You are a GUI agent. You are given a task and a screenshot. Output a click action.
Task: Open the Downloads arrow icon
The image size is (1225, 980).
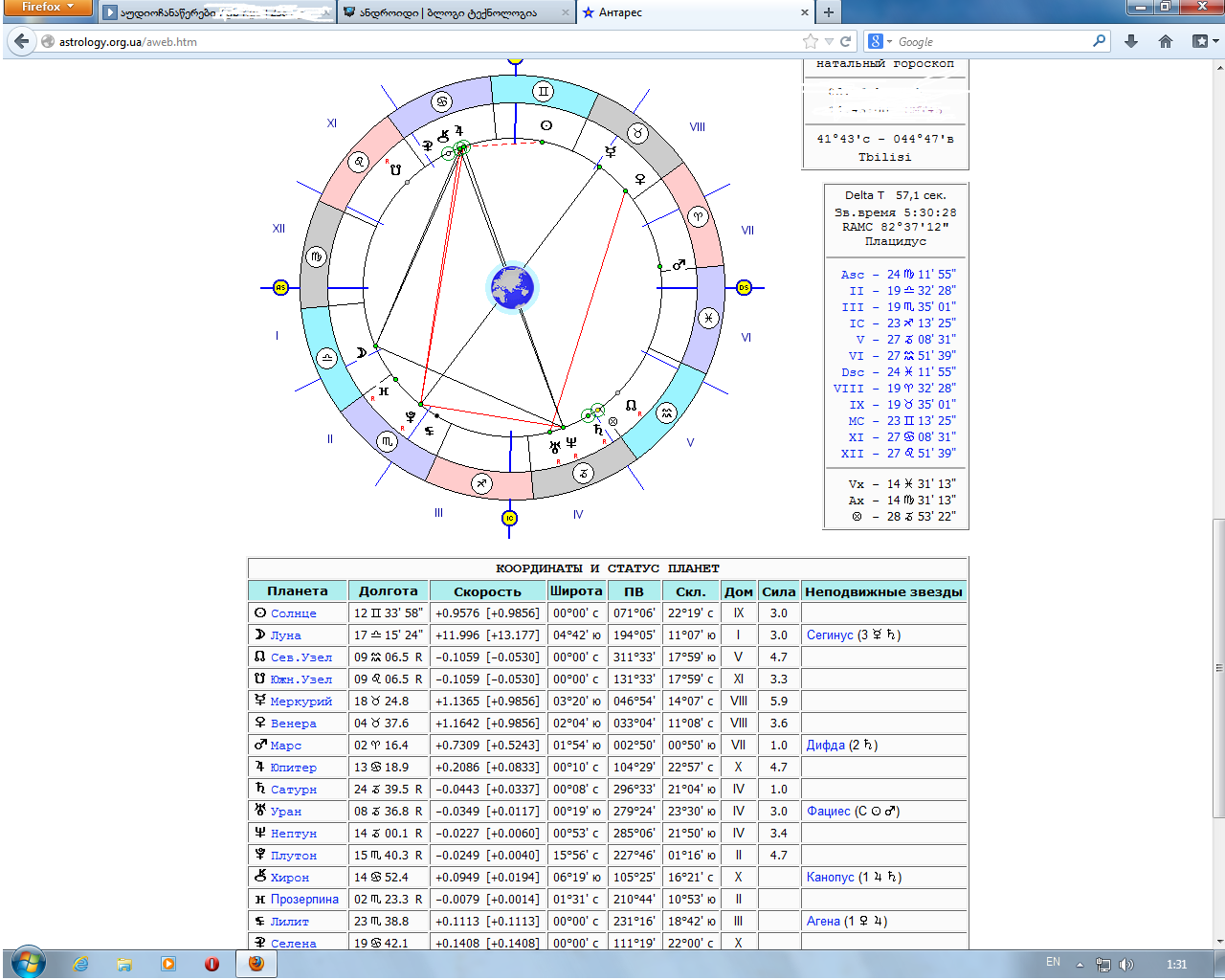1131,41
